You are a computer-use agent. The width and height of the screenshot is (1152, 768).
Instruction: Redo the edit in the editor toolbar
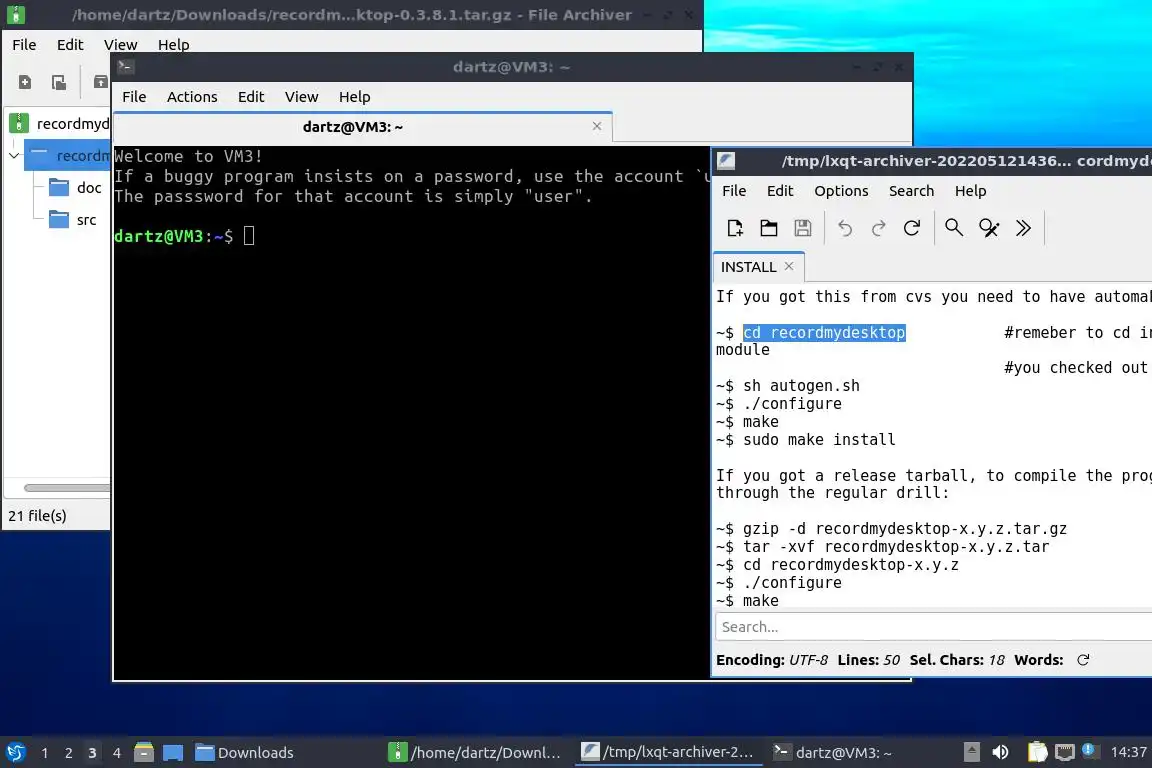coord(878,228)
